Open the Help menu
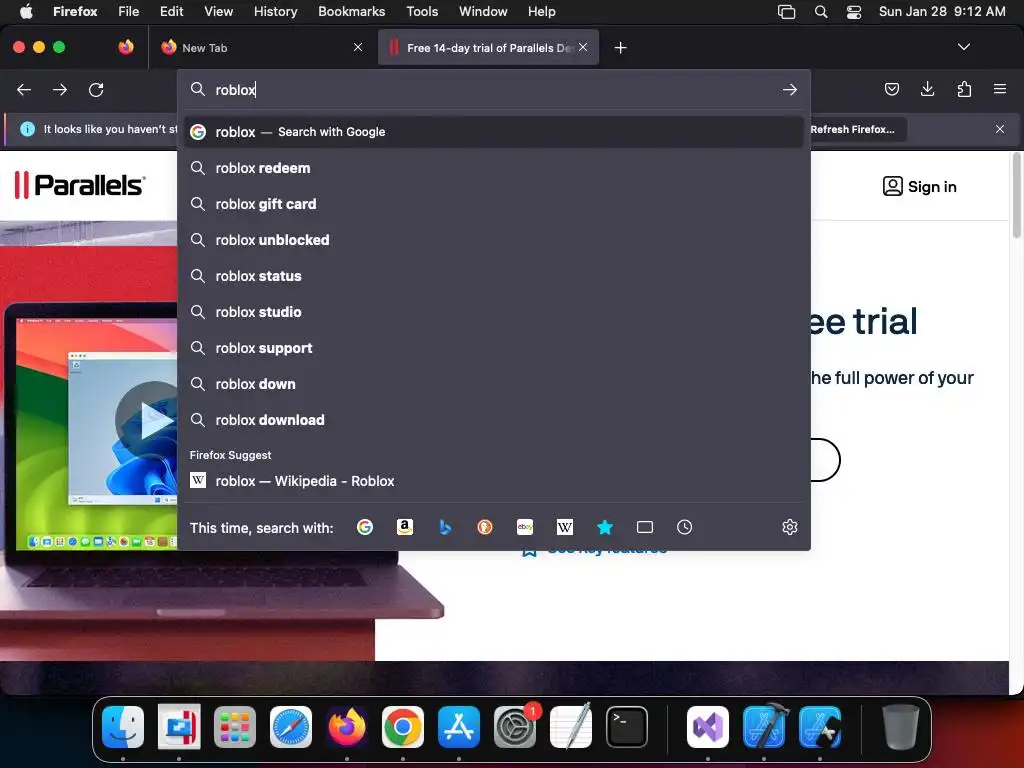The width and height of the screenshot is (1024, 768). tap(541, 12)
